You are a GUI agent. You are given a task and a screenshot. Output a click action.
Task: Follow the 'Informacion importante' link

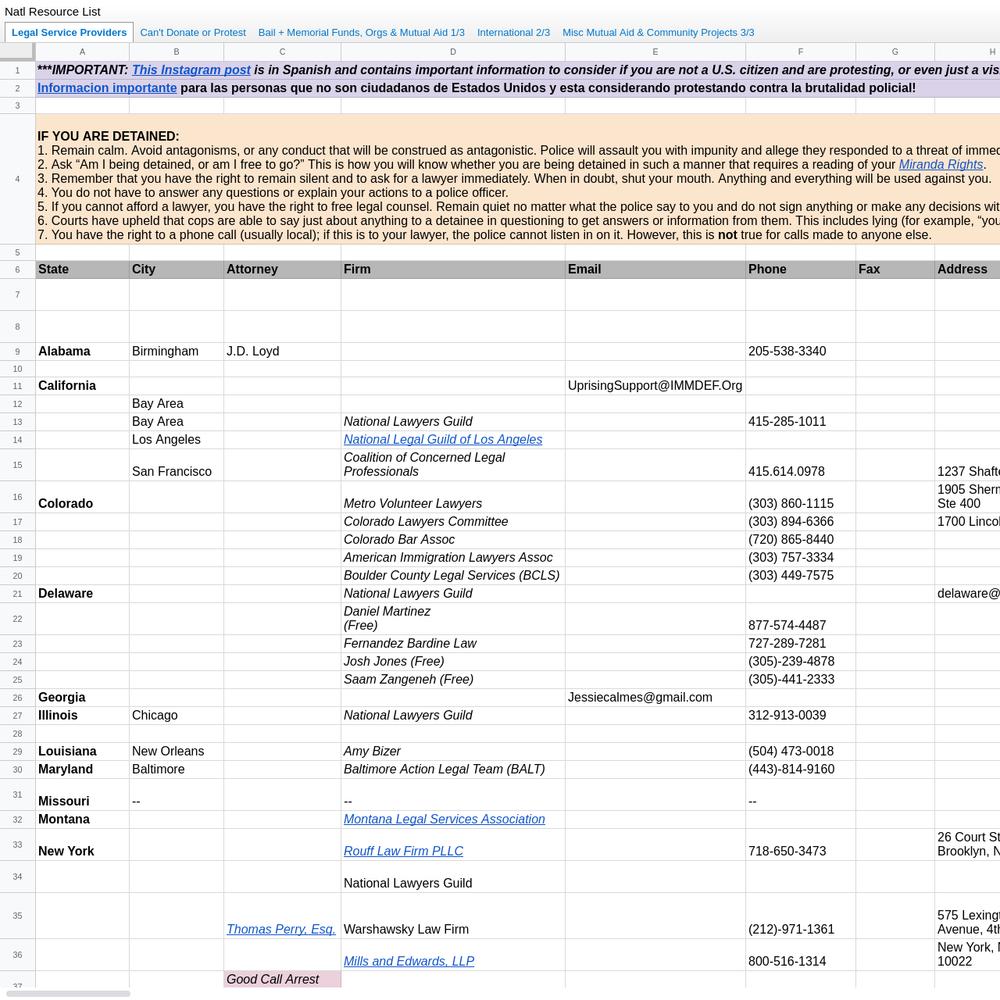[107, 88]
